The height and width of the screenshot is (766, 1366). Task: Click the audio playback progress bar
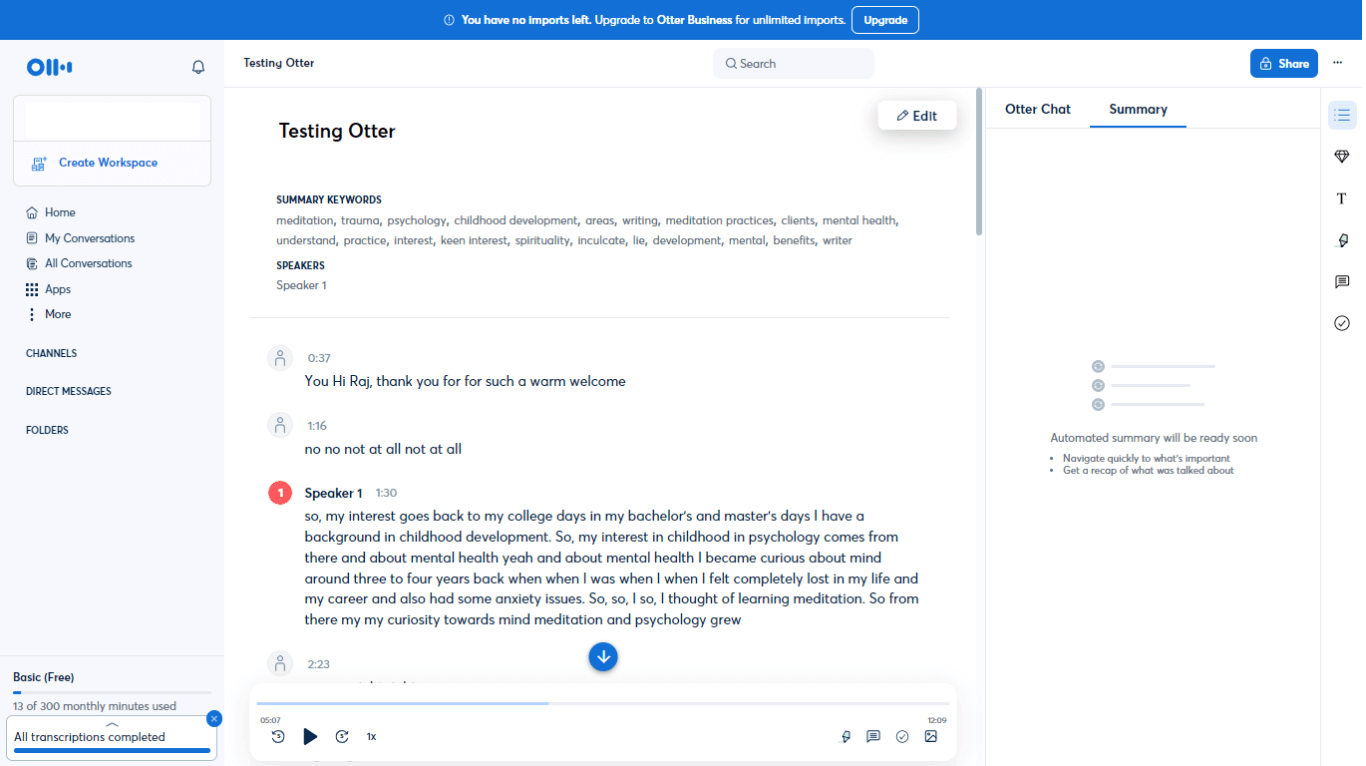pyautogui.click(x=603, y=704)
